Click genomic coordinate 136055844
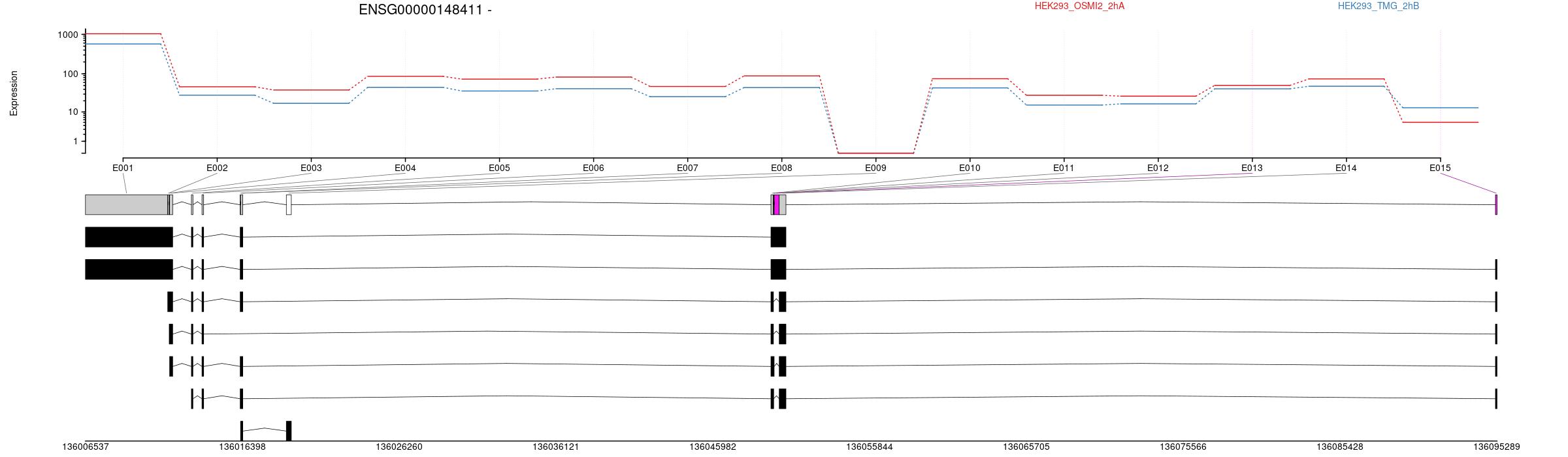The height and width of the screenshot is (457, 1568). tap(870, 447)
